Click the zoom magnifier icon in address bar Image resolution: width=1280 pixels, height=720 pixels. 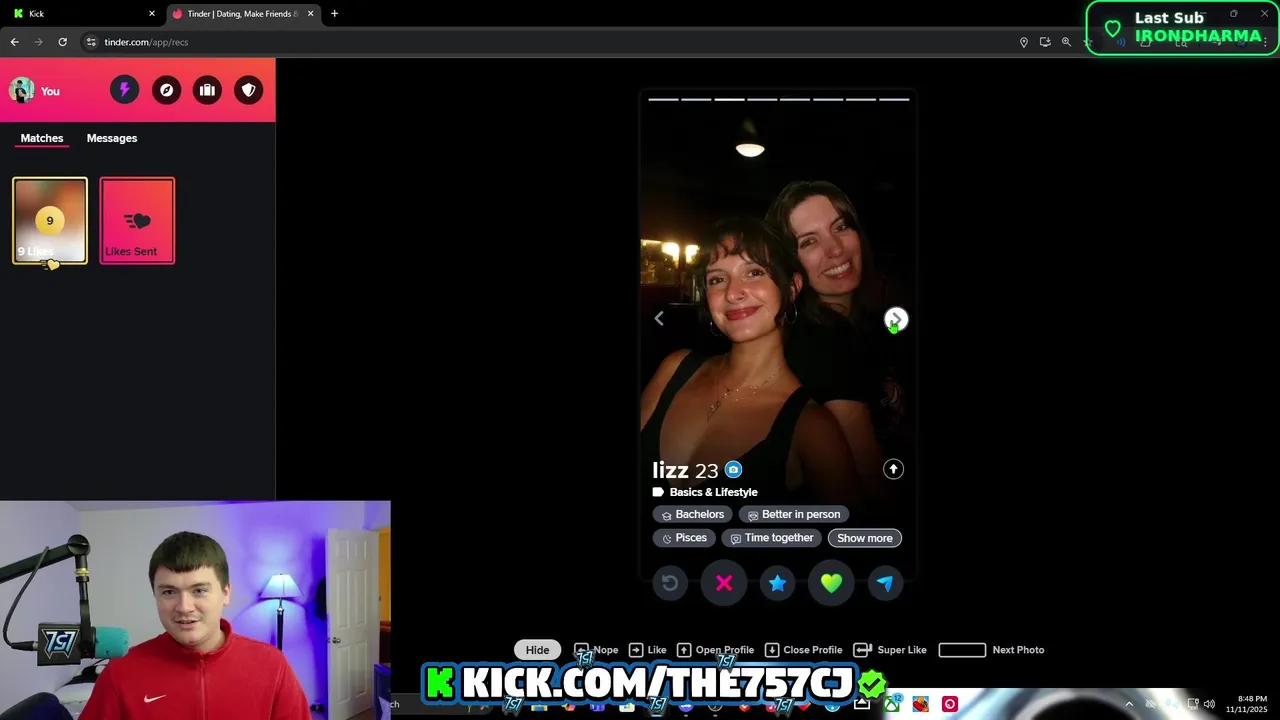pos(1066,42)
